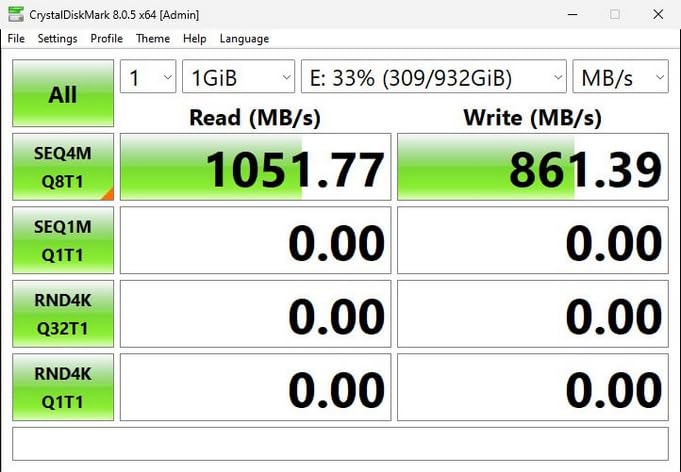Expand the test count dropdown showing 1
This screenshot has width=681, height=472.
[148, 76]
